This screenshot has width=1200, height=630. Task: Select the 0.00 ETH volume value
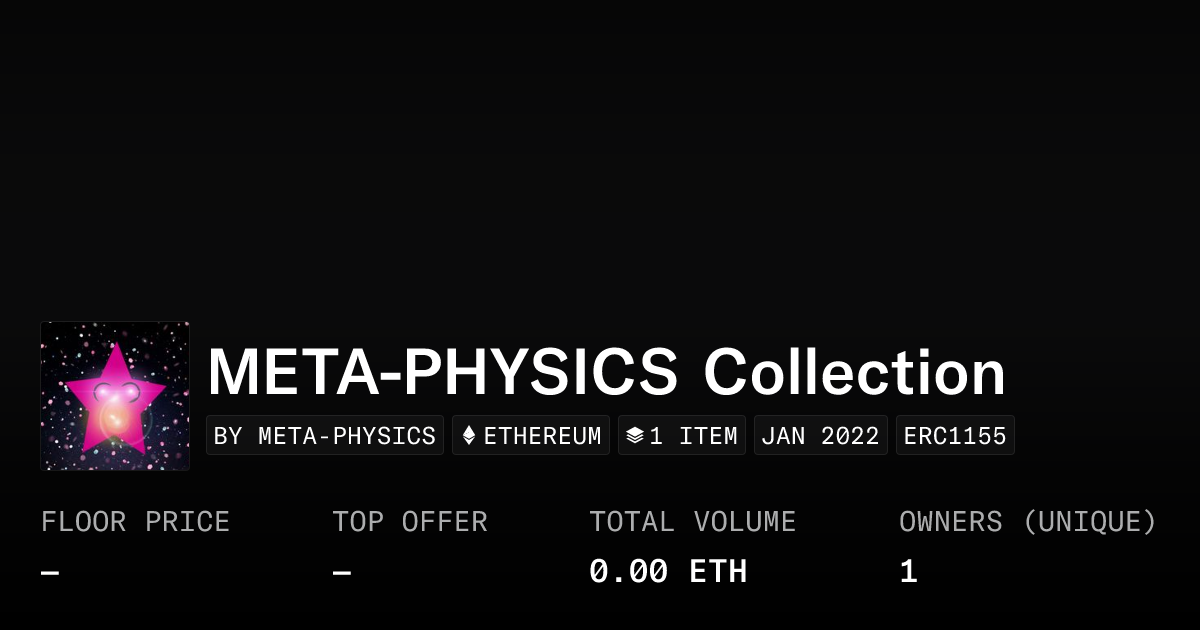click(668, 572)
